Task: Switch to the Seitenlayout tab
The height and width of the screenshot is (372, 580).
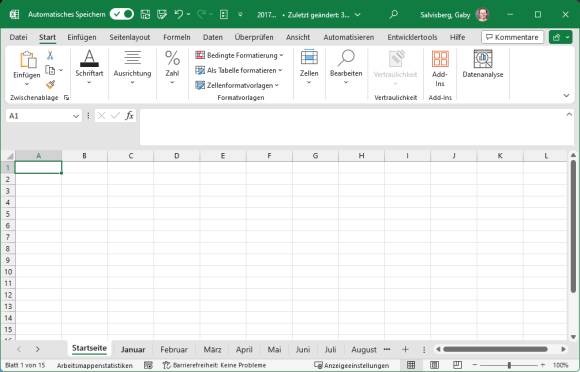Action: pyautogui.click(x=129, y=37)
